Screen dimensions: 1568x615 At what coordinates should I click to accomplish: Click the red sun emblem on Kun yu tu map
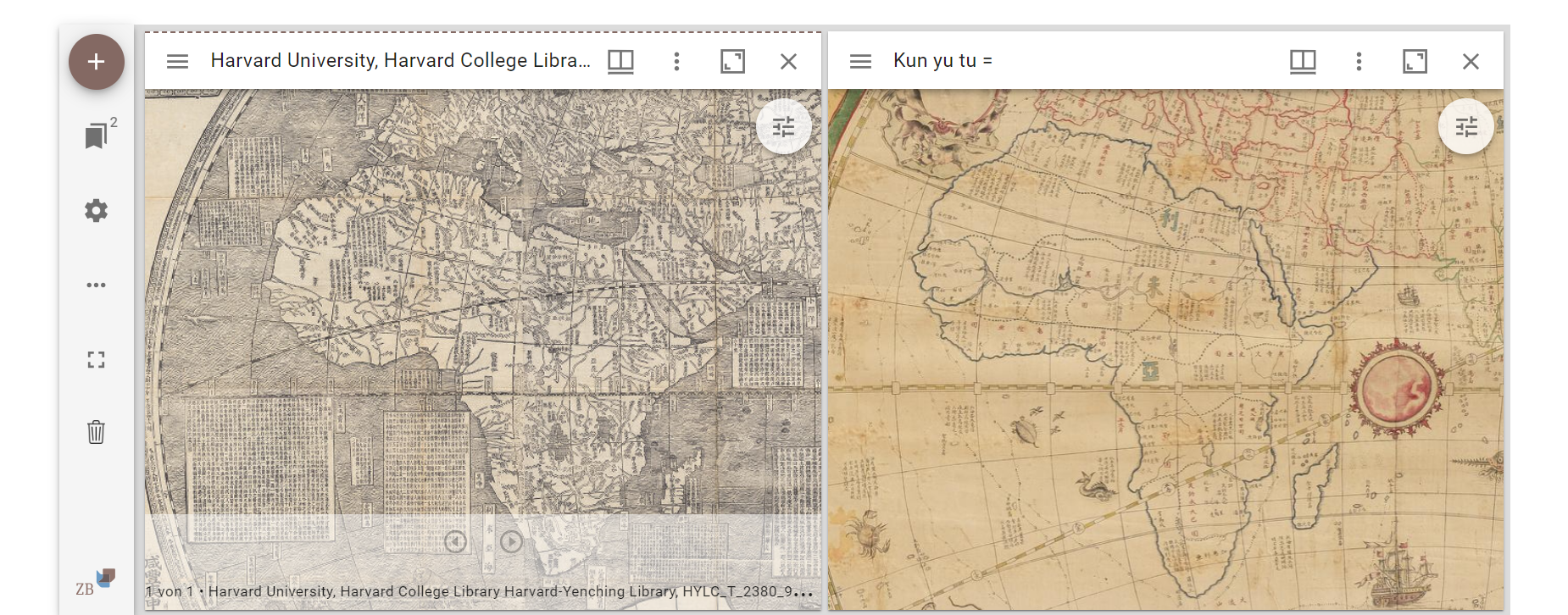click(1396, 388)
